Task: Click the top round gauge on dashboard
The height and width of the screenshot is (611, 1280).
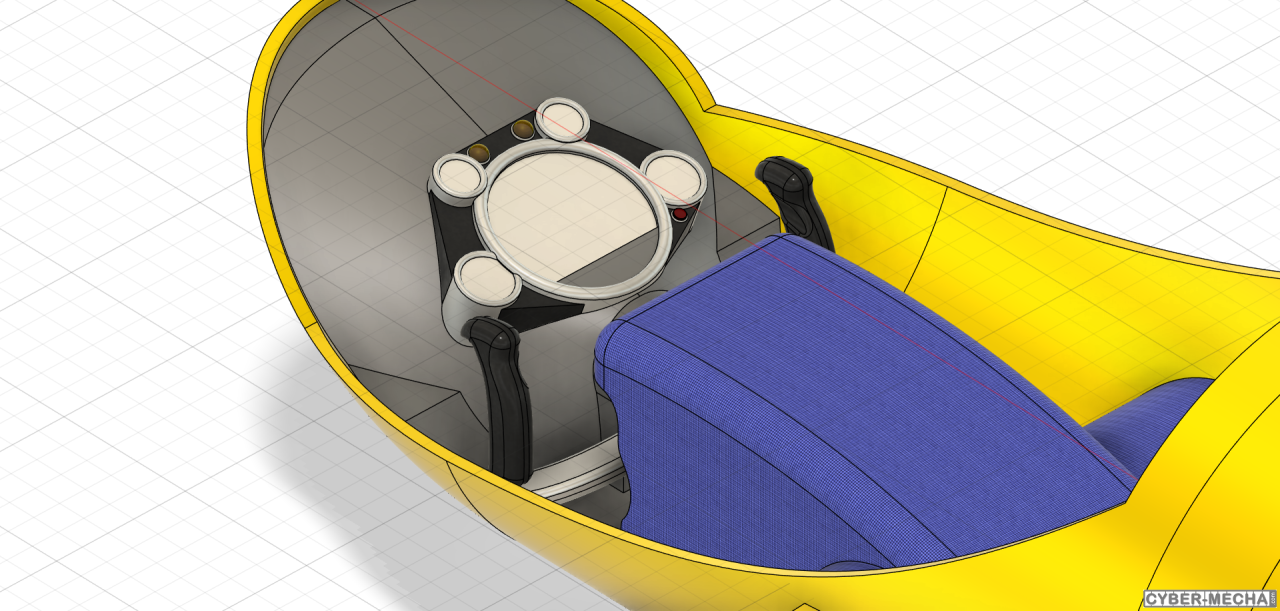Action: [x=562, y=121]
